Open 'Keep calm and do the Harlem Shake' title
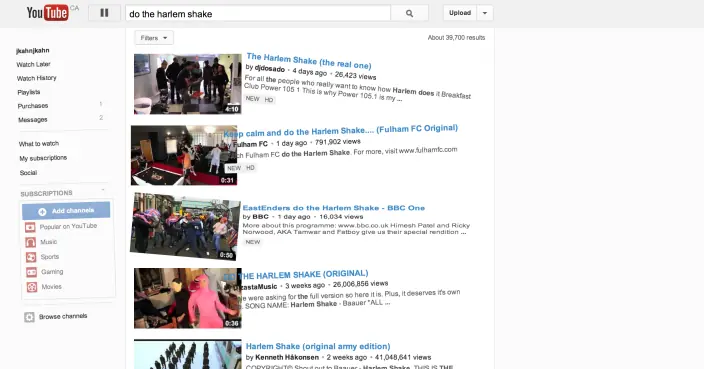The image size is (704, 369). (x=341, y=131)
